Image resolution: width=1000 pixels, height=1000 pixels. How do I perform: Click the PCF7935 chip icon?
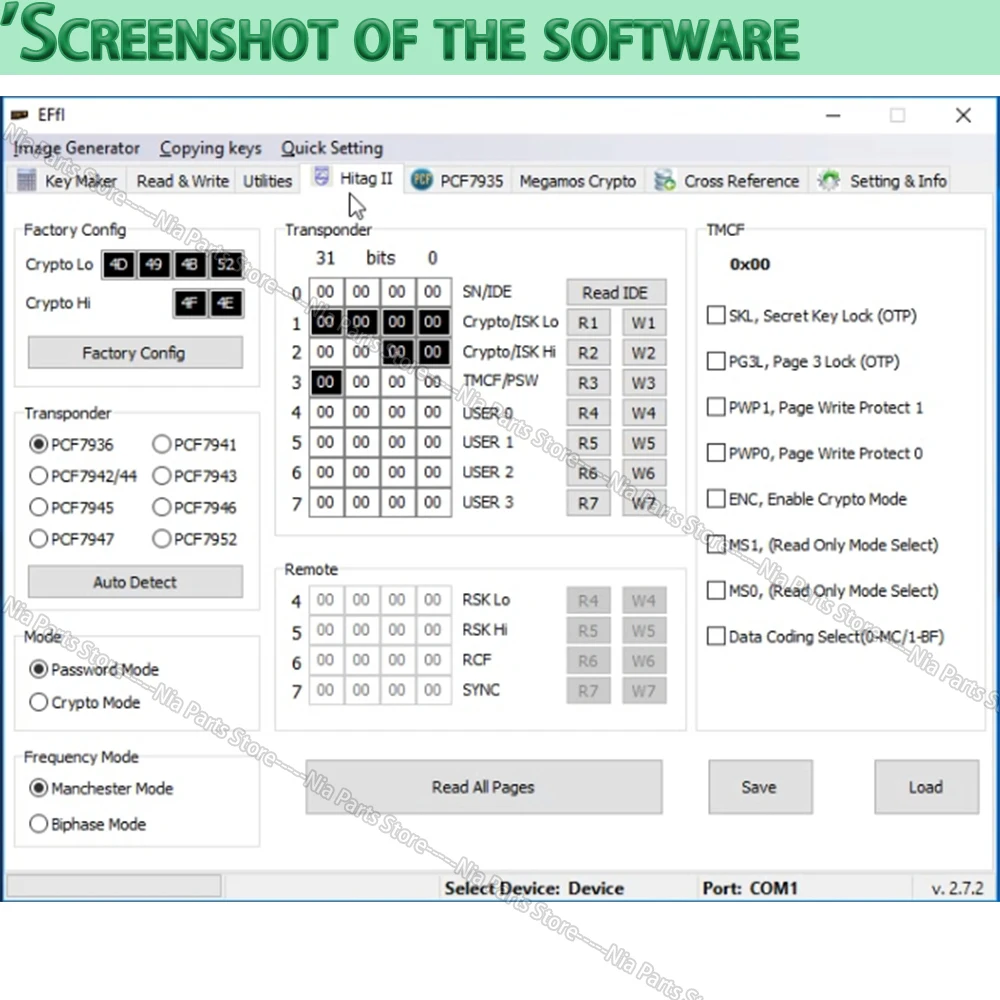422,180
